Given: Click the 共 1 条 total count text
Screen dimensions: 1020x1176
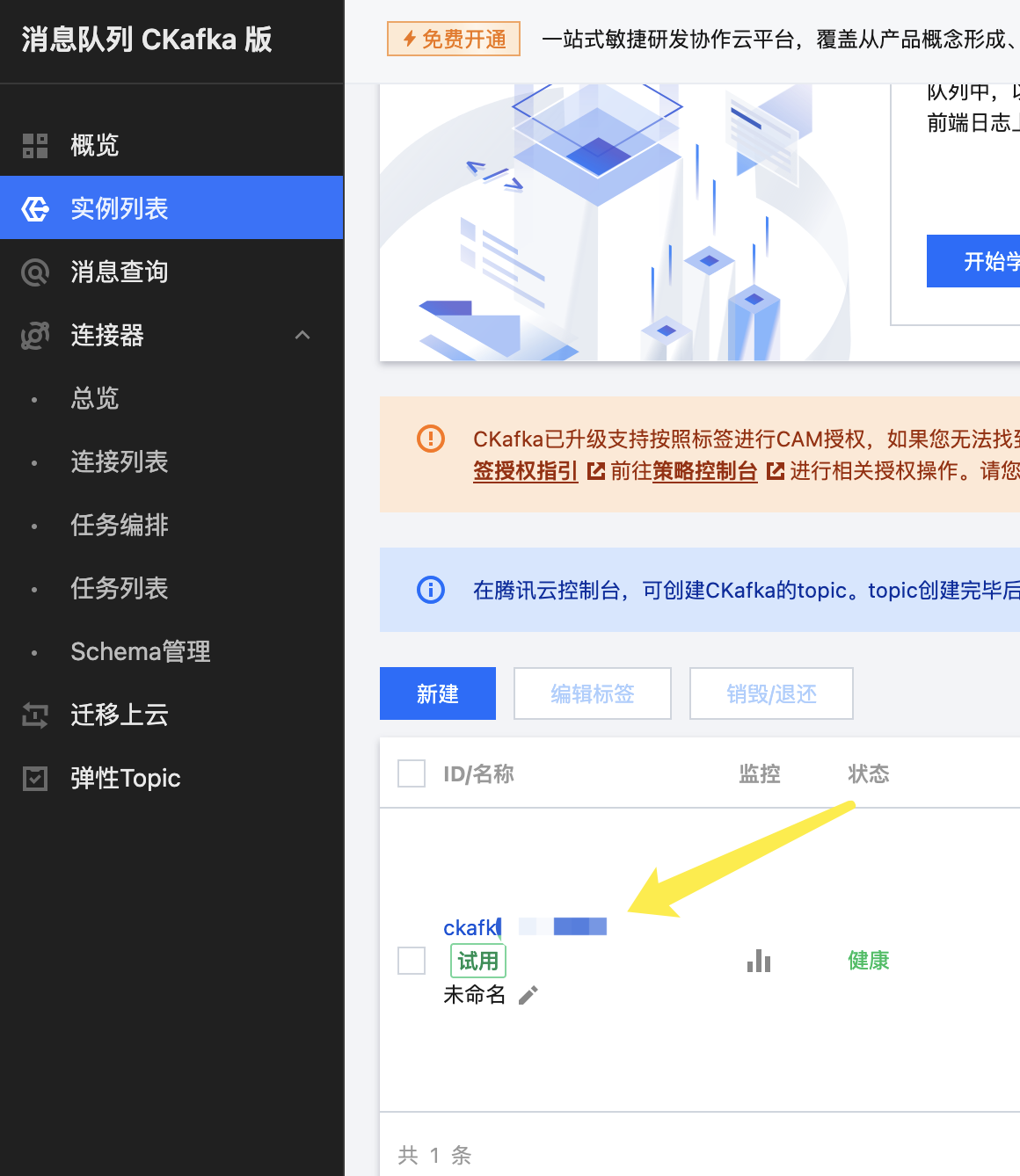Looking at the screenshot, I should pos(434,1155).
